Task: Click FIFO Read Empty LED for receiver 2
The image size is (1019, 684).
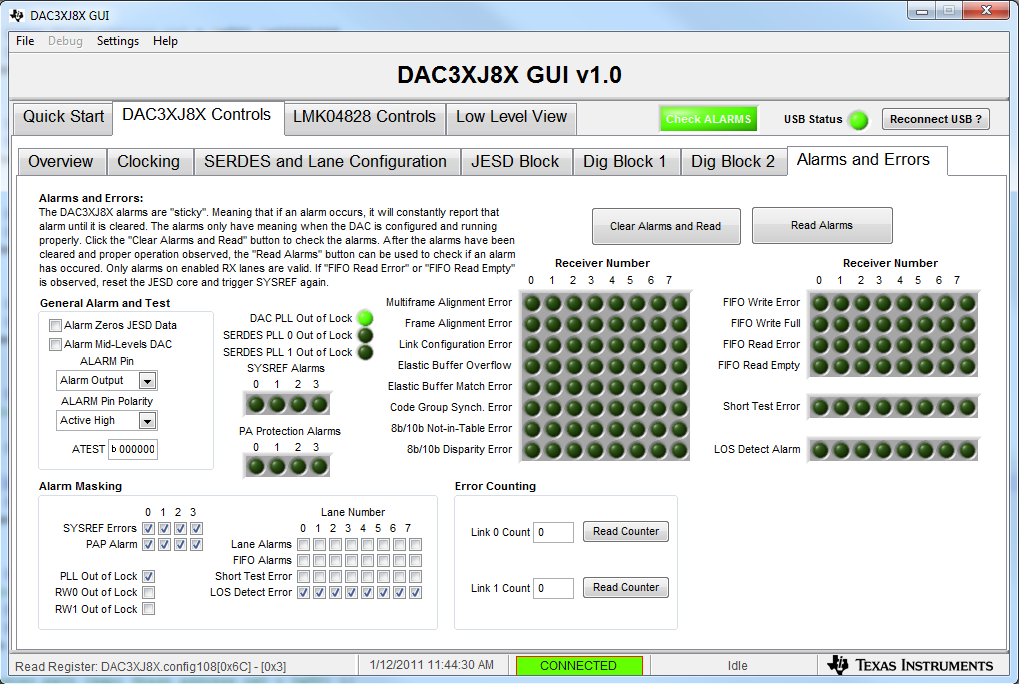Action: 862,366
